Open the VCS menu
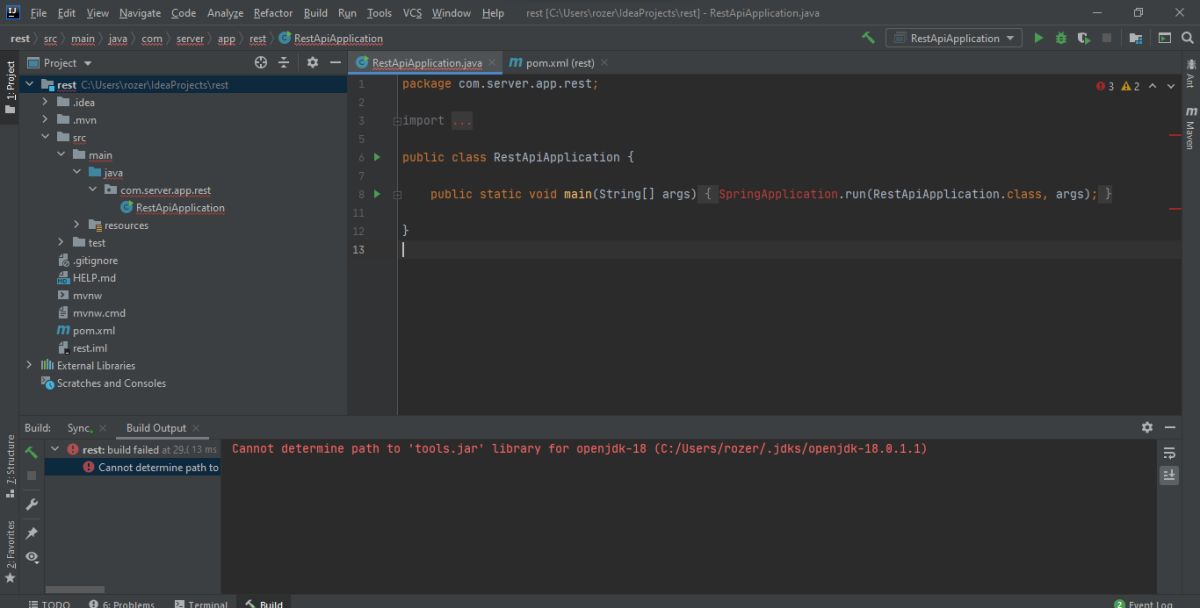The width and height of the screenshot is (1200, 608). (x=412, y=13)
